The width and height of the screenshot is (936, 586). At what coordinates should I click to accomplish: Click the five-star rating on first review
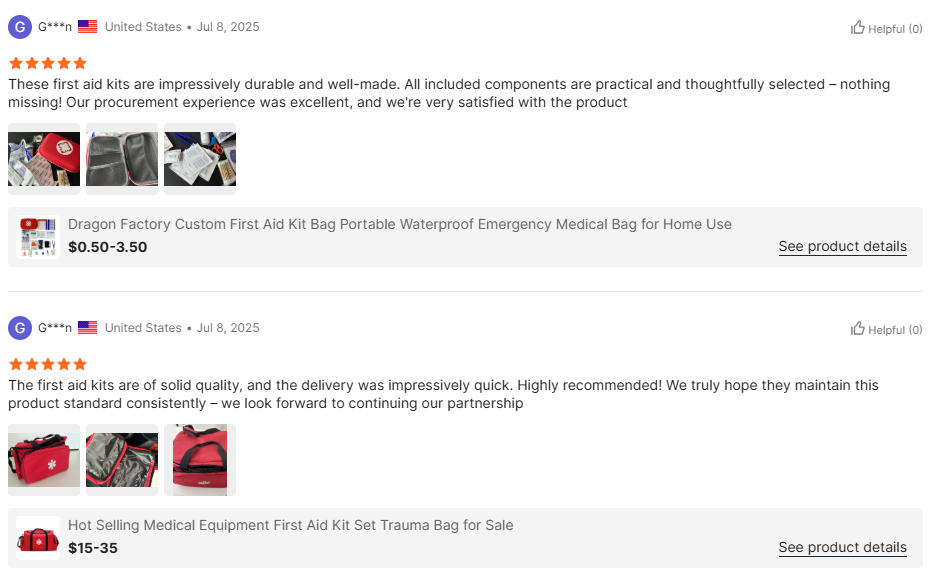48,63
